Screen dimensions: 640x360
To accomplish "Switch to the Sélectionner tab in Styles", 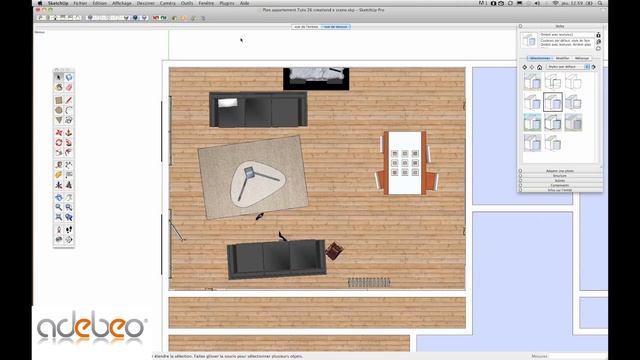I will pos(540,58).
